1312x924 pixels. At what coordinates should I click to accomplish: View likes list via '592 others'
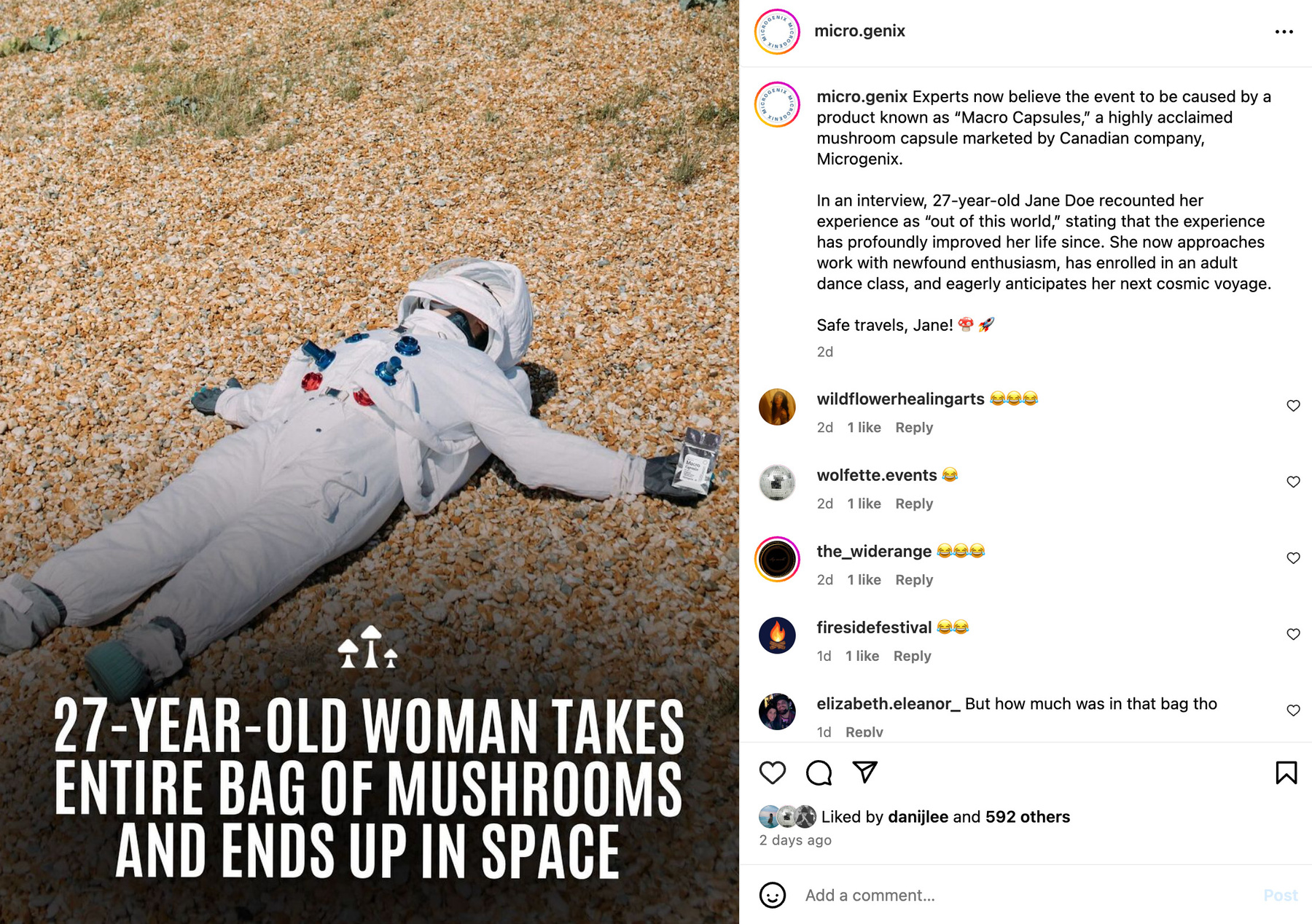[1028, 817]
